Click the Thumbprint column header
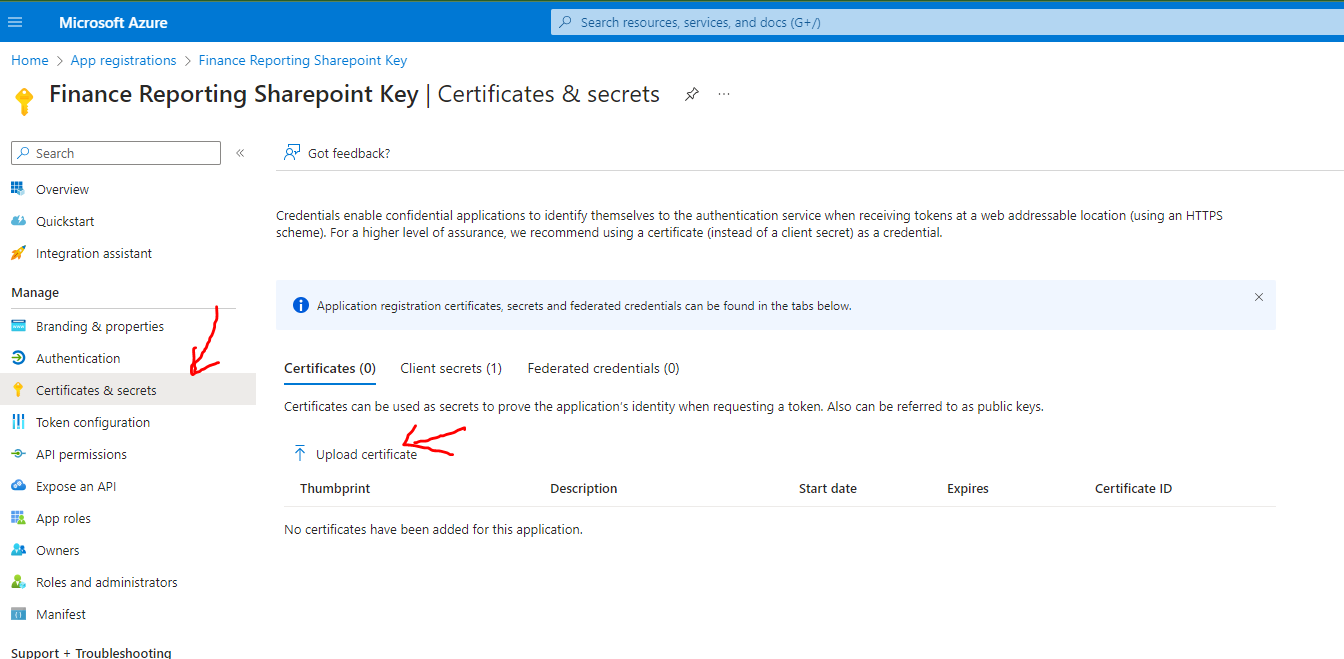The height and width of the screenshot is (659, 1344). coord(335,488)
